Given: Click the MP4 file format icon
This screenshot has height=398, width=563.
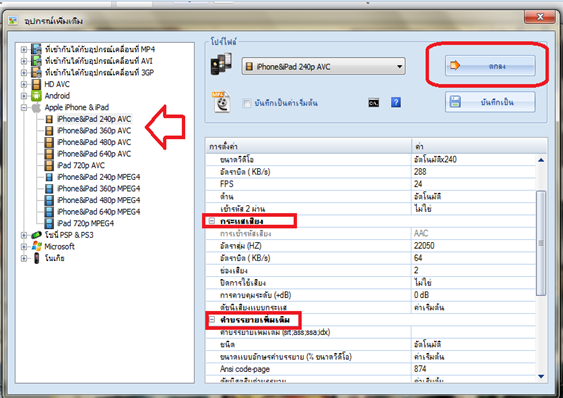Looking at the screenshot, I should (x=221, y=102).
